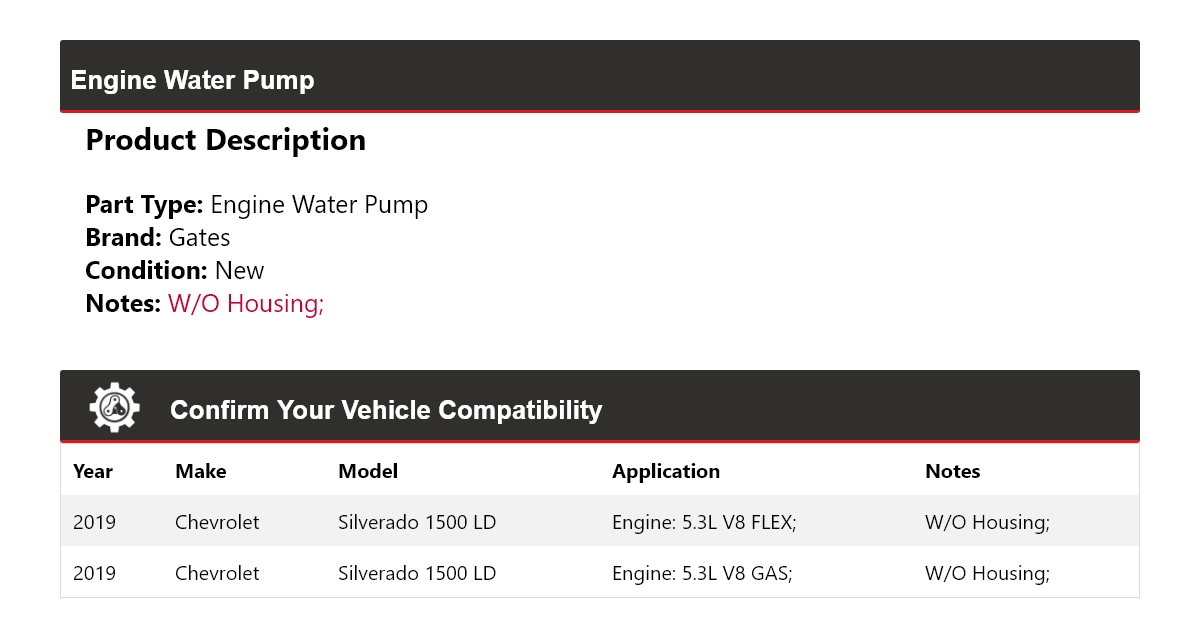This screenshot has height=638, width=1200.
Task: Click the Application column header
Action: pyautogui.click(x=666, y=471)
